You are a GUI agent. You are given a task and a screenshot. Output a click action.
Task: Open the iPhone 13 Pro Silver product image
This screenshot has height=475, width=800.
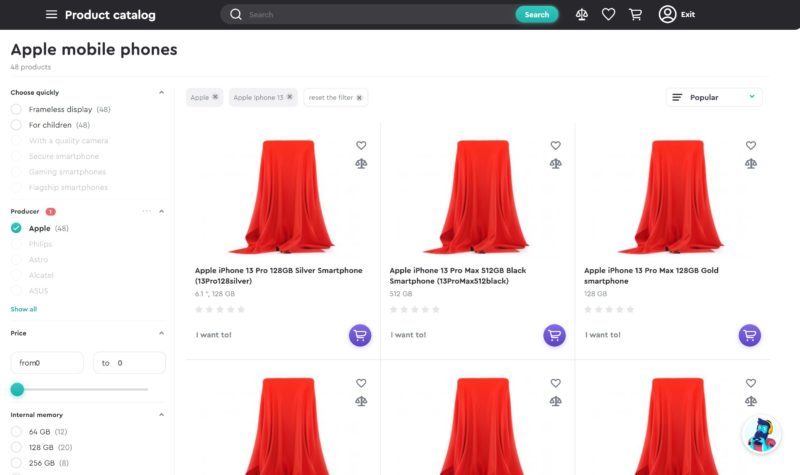click(282, 196)
